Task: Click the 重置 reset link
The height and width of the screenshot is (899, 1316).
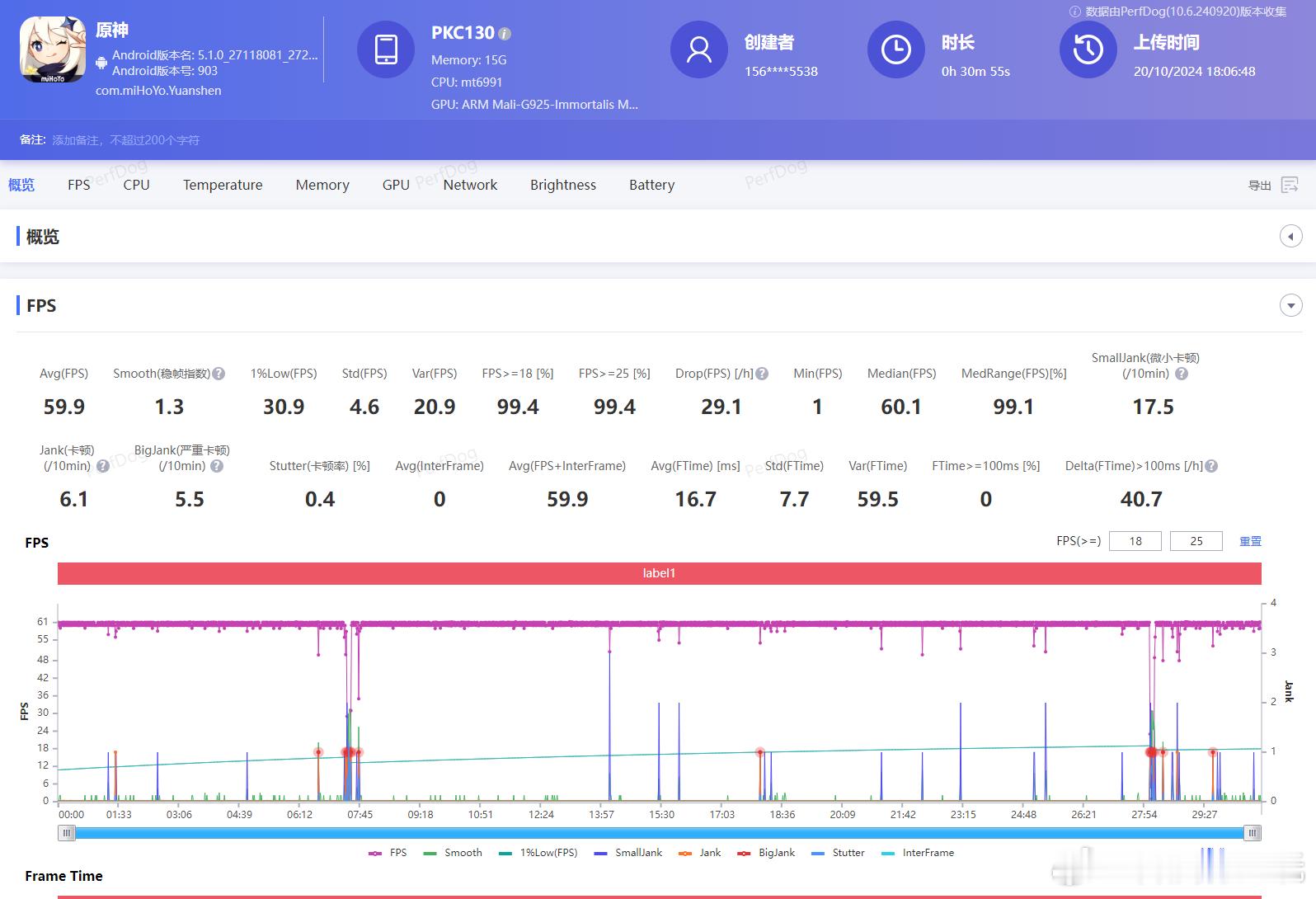Action: coord(1250,541)
